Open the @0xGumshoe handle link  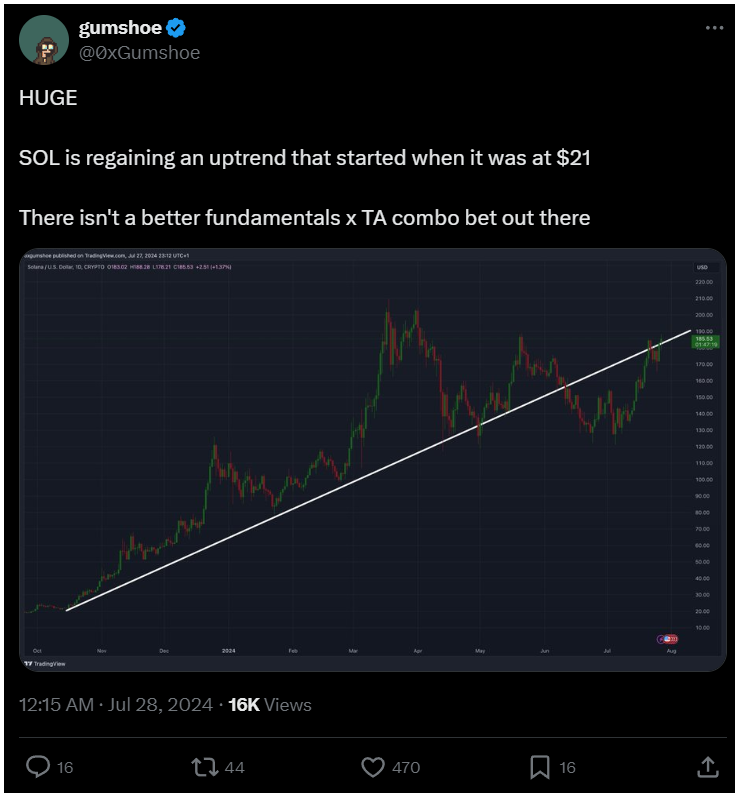point(139,53)
